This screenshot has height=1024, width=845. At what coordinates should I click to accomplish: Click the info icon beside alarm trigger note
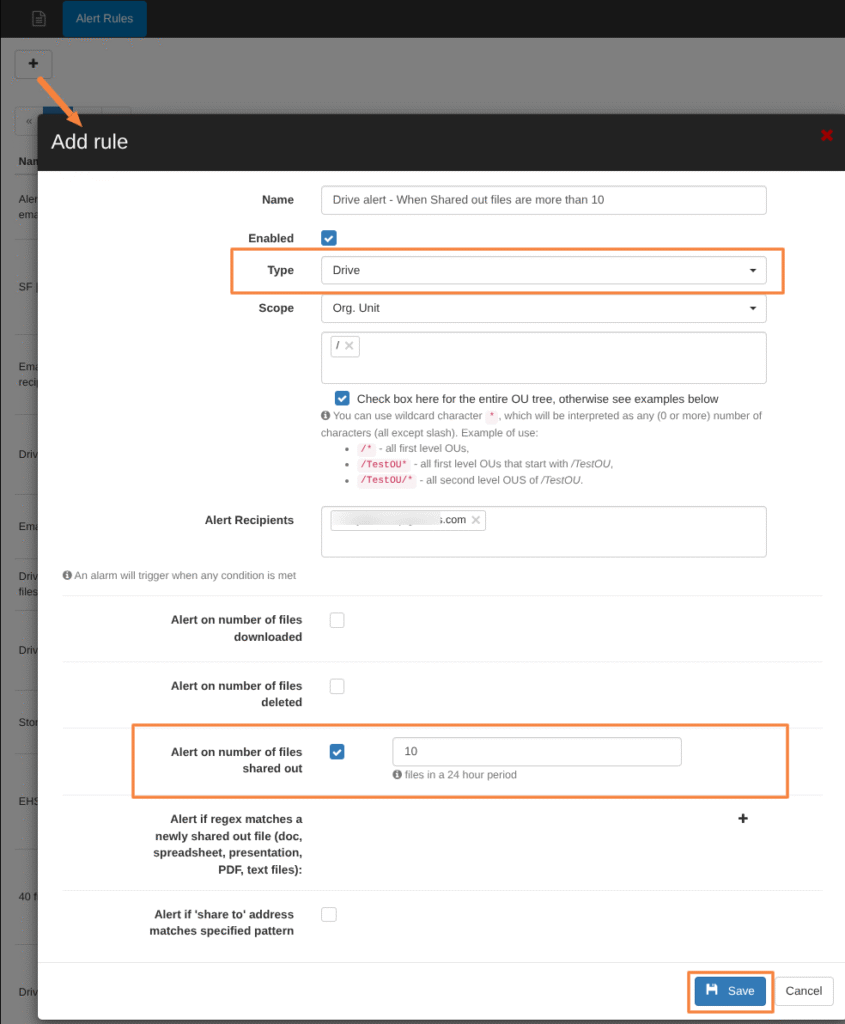(x=67, y=575)
